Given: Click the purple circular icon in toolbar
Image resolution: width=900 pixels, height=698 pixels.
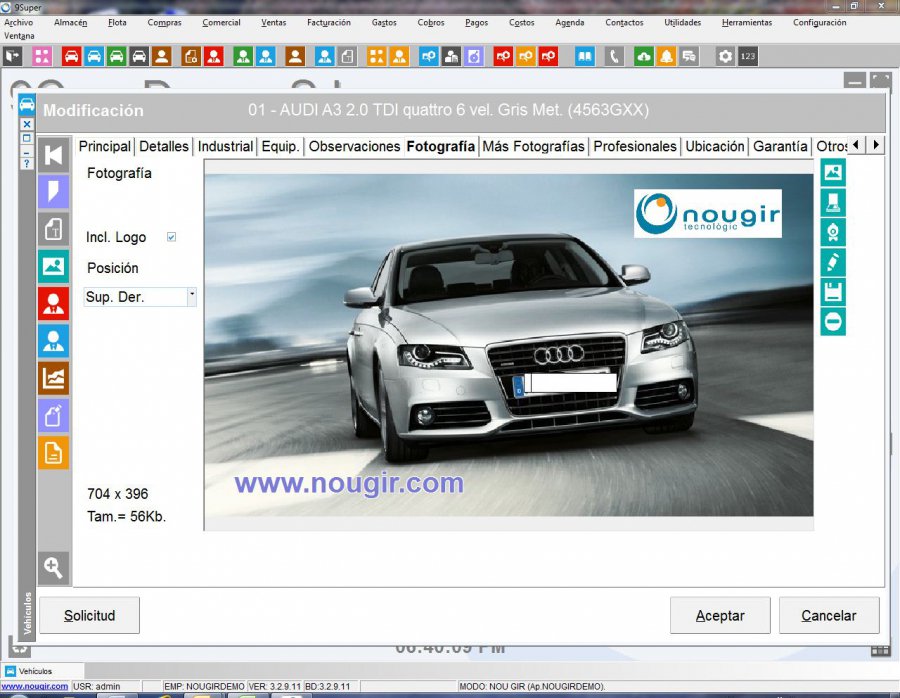Looking at the screenshot, I should [474, 56].
